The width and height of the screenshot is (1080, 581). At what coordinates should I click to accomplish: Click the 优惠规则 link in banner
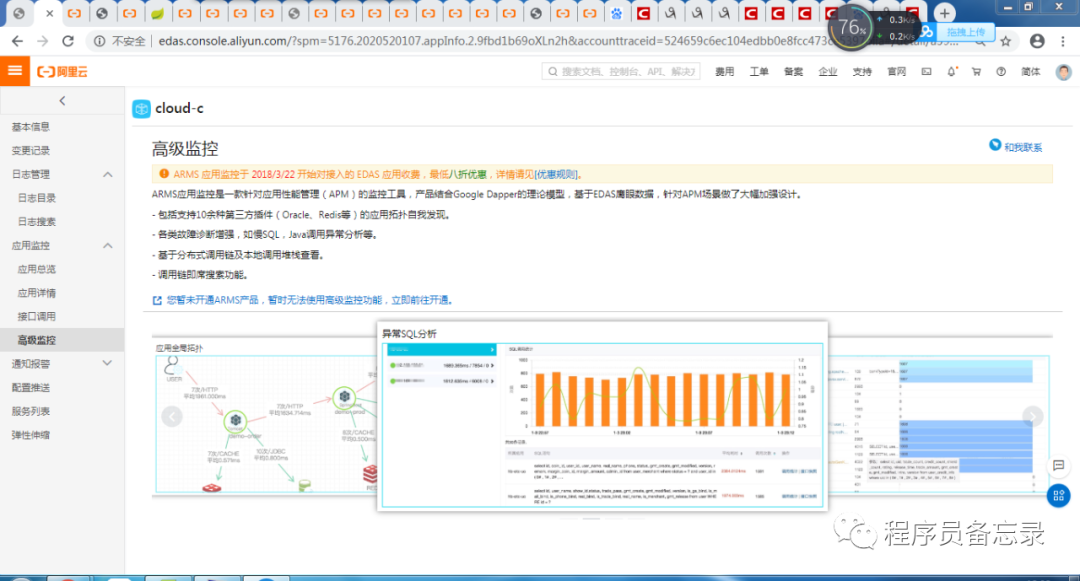point(557,174)
